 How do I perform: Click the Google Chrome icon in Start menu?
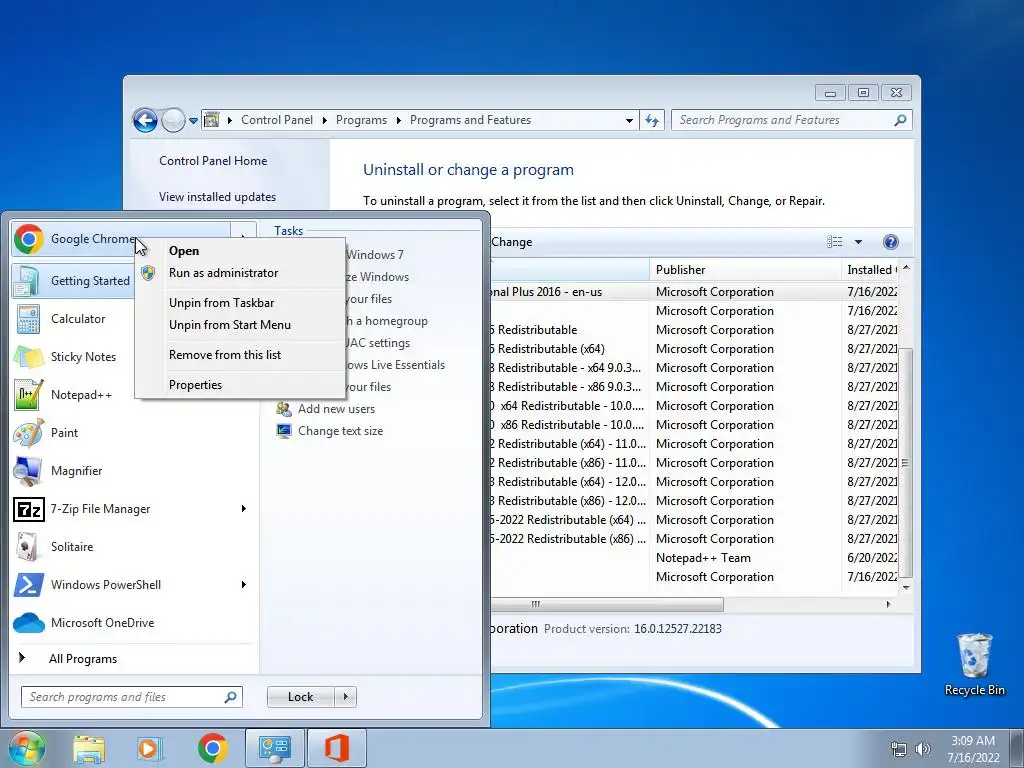tap(29, 239)
